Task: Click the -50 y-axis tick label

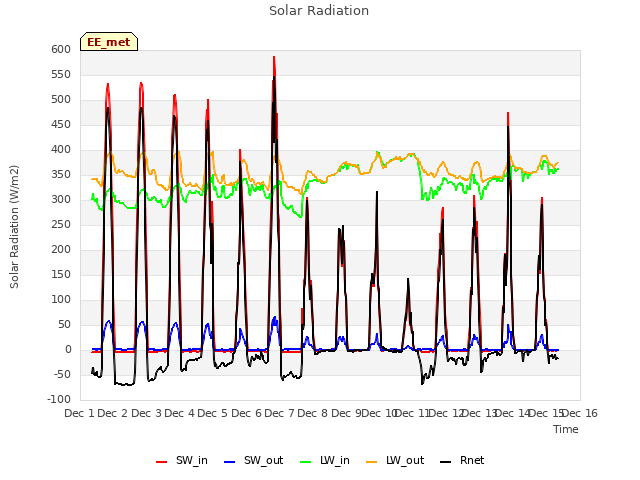Action: (63, 374)
